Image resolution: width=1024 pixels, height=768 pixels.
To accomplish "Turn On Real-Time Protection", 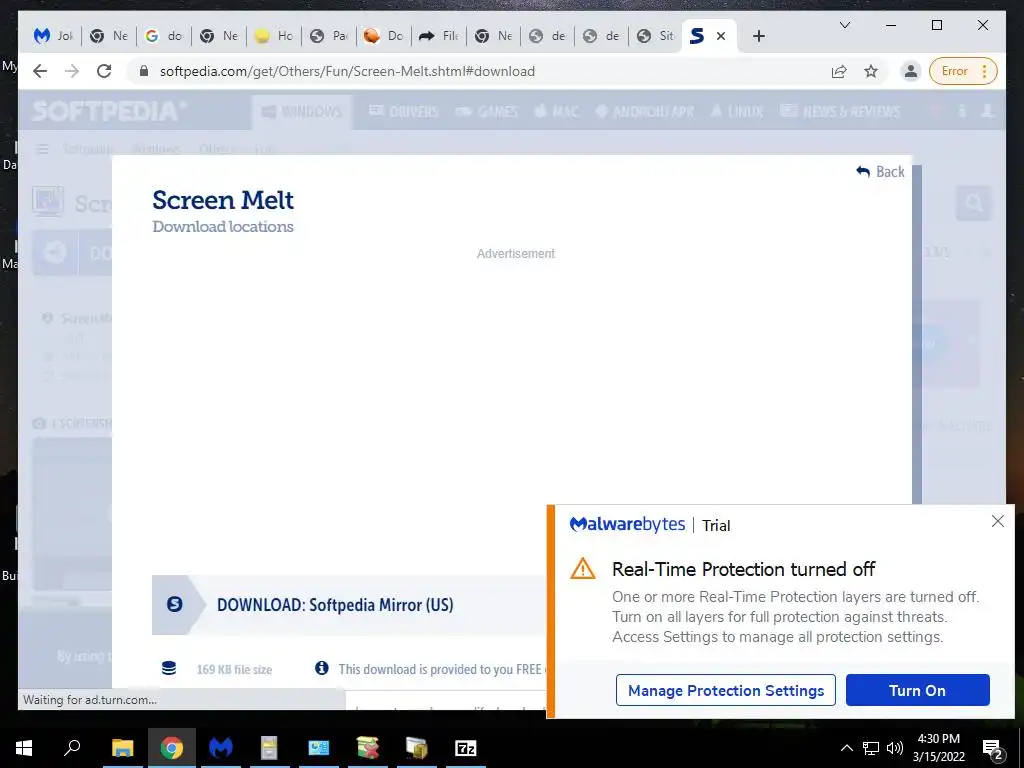I will coord(918,690).
